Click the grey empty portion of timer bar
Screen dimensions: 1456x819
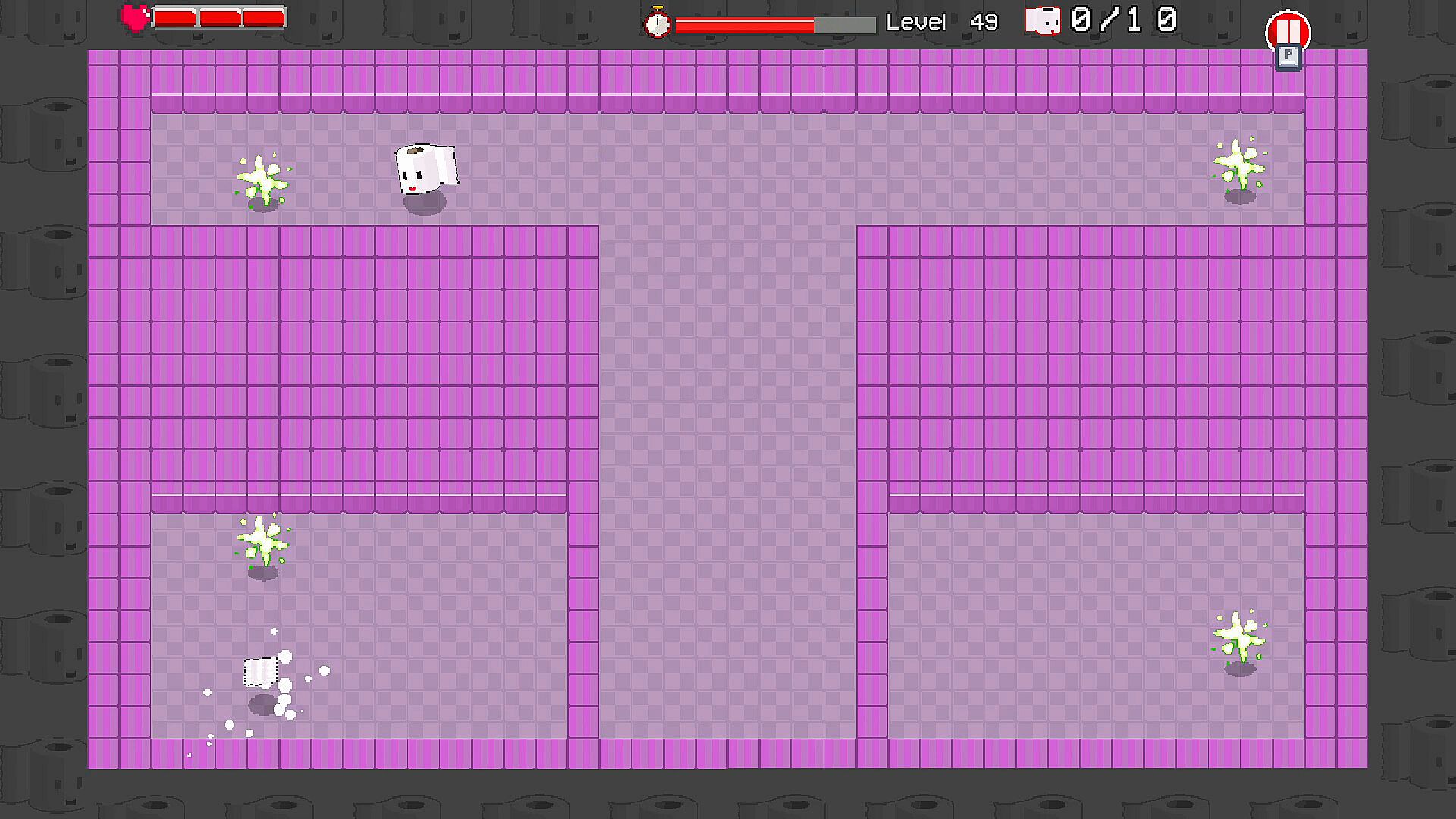845,26
